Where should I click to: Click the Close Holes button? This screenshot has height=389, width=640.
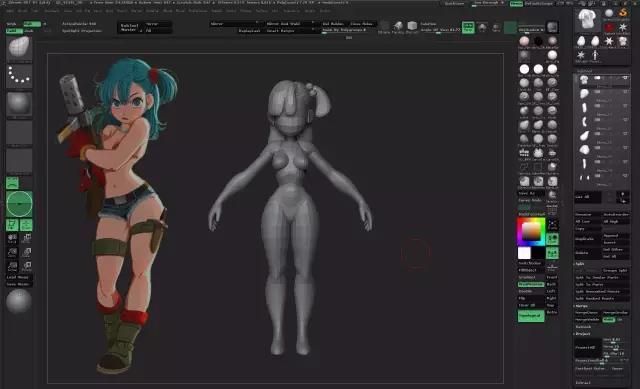[362, 24]
